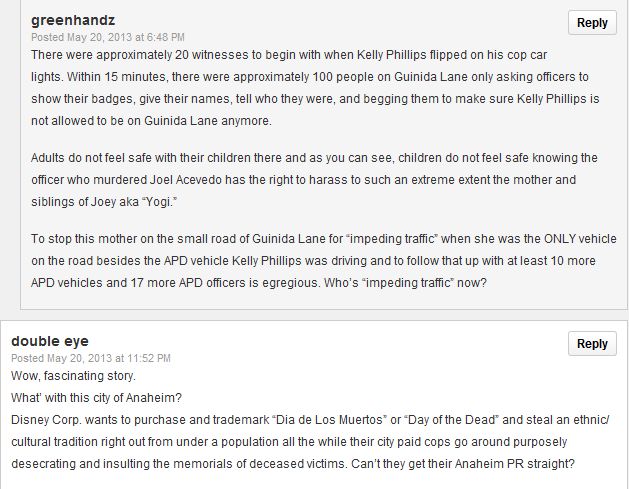Image resolution: width=629 pixels, height=489 pixels.
Task: Click the quoted 'Dia de Los Muertos' phrase
Action: point(329,420)
